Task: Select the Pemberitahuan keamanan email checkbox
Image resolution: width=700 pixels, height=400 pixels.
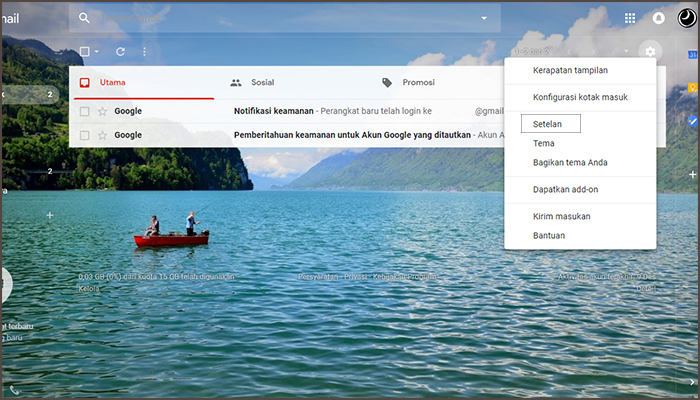Action: (85, 135)
